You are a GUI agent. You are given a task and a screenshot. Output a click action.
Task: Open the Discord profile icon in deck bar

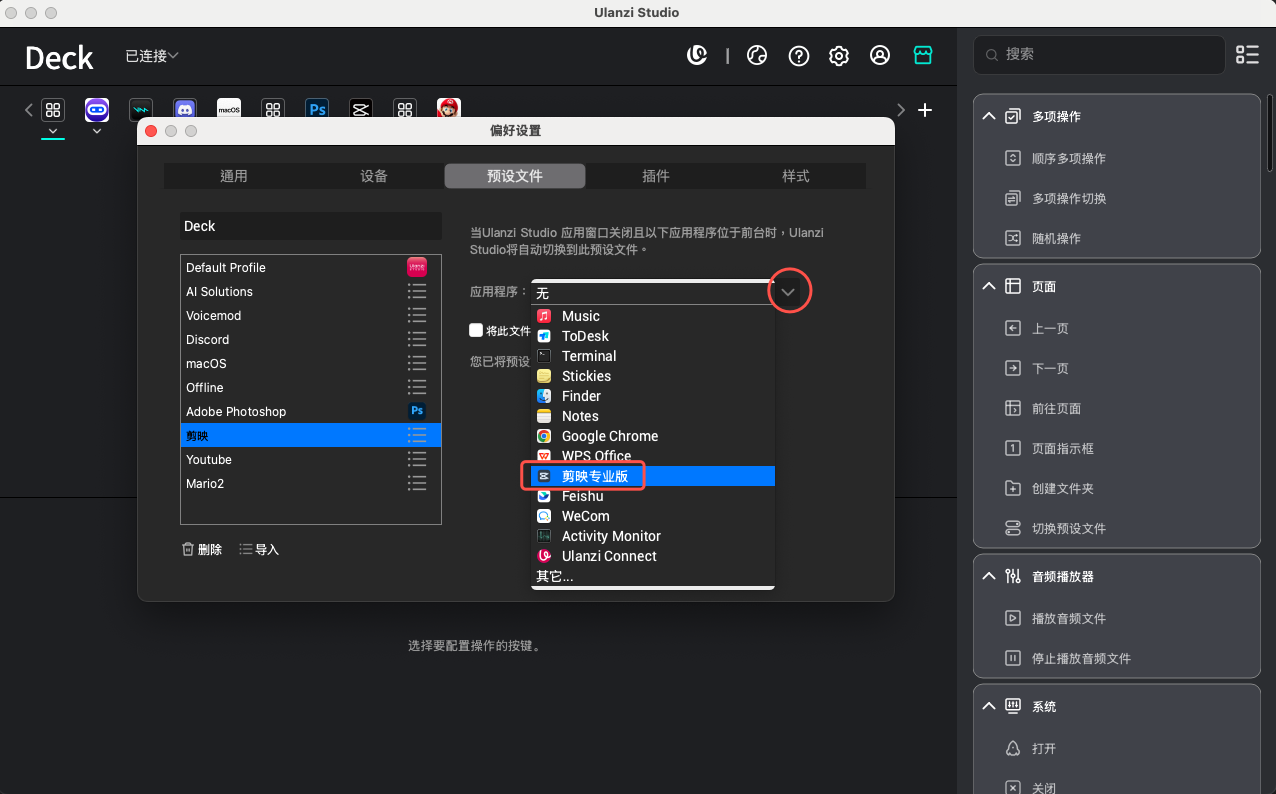[184, 109]
